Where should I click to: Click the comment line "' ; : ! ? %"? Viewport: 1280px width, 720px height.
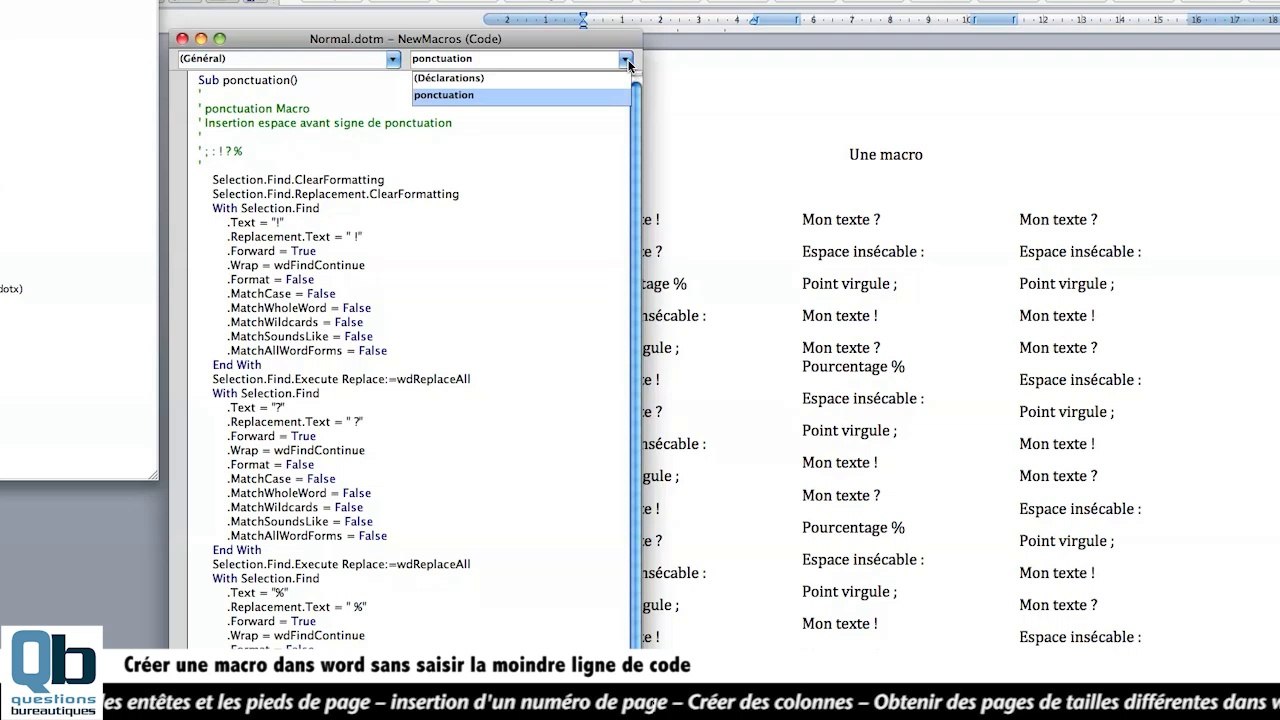[220, 152]
